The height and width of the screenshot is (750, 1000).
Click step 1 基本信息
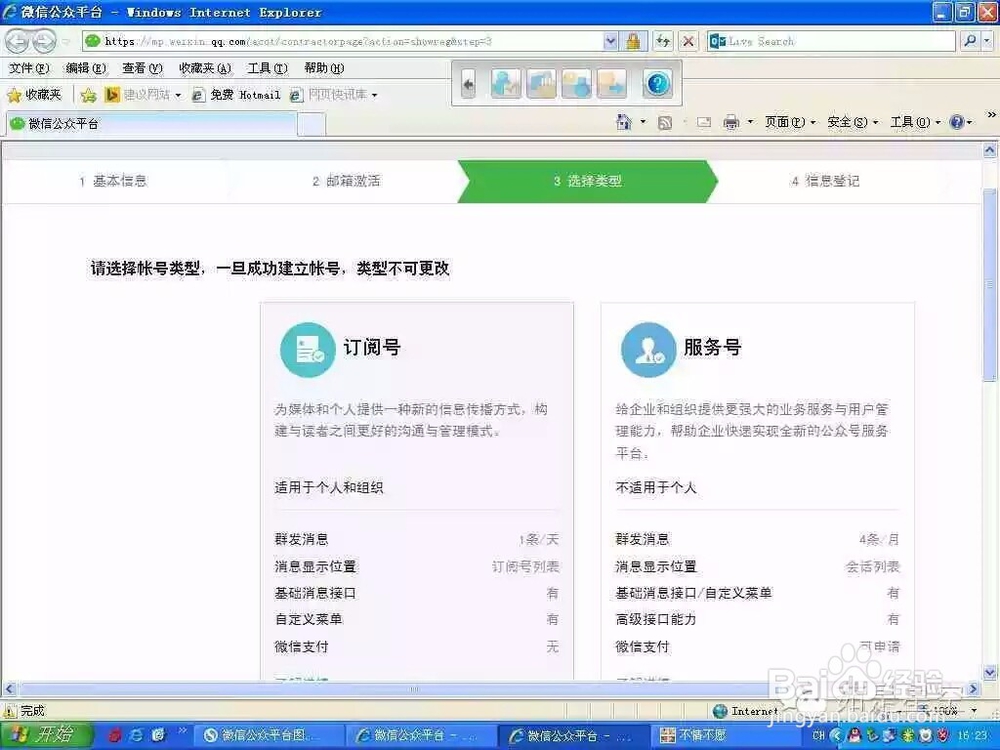click(x=114, y=181)
